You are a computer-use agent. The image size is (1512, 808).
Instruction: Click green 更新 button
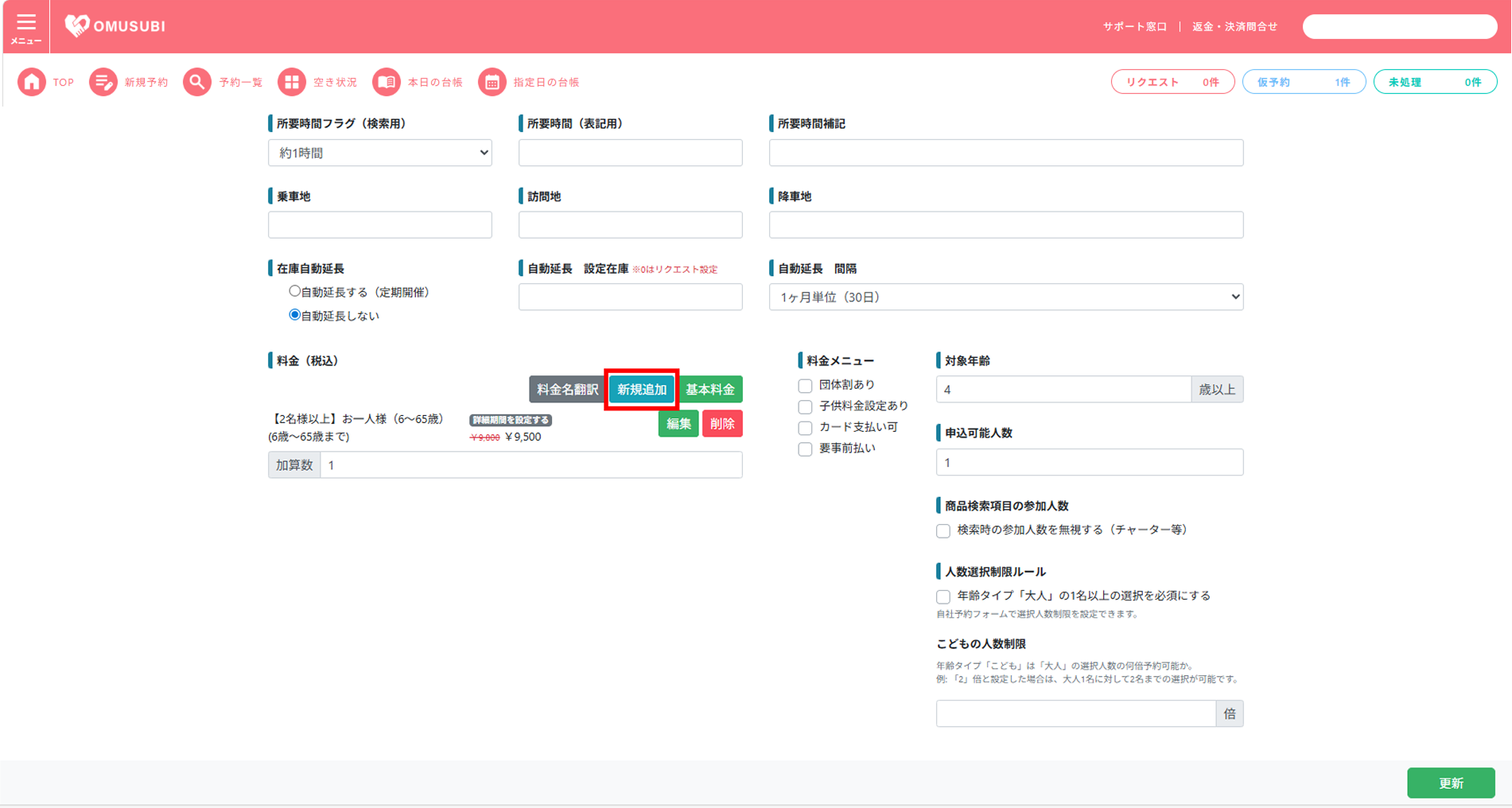pyautogui.click(x=1451, y=783)
